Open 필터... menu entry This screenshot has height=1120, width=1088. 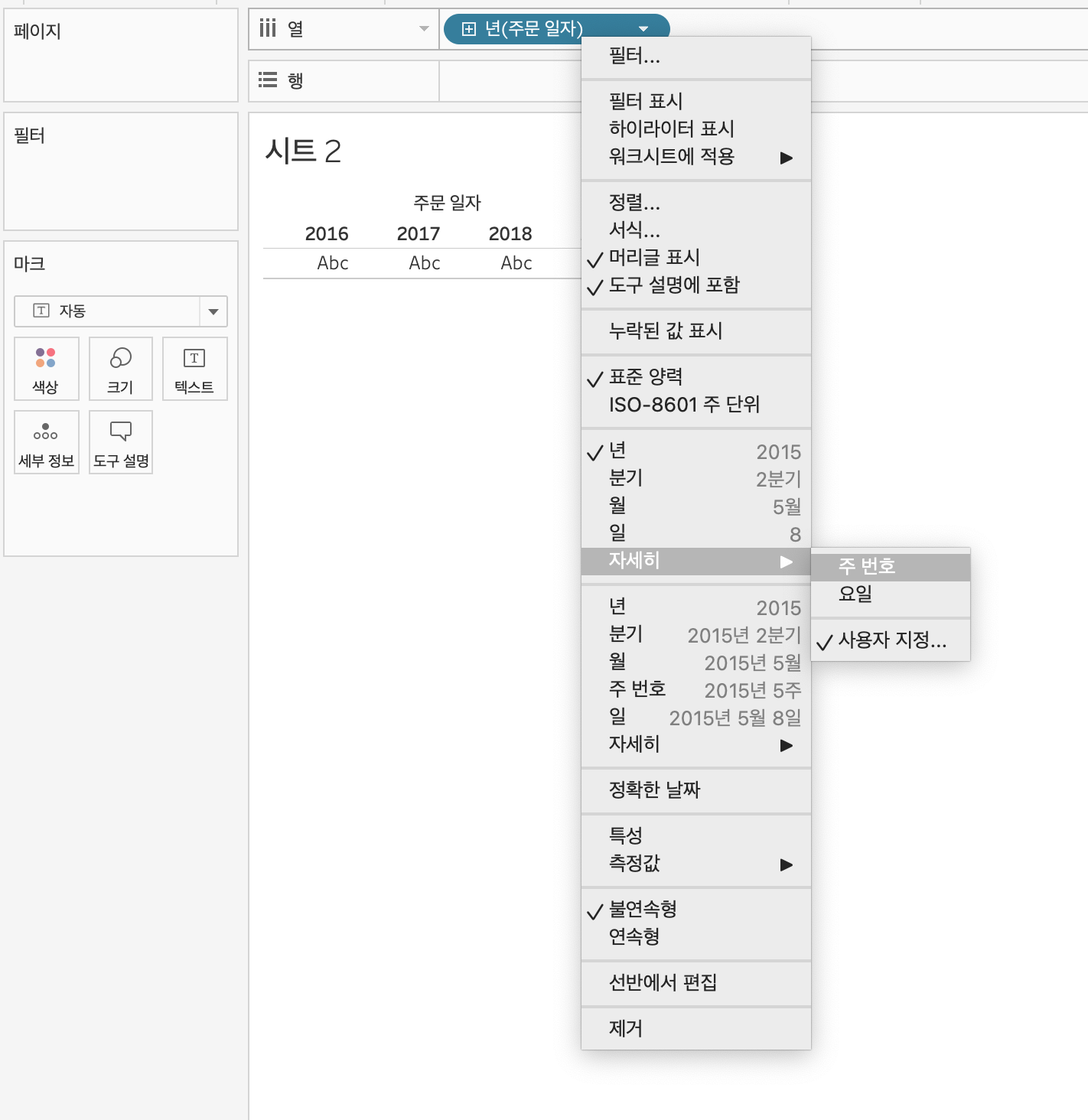[696, 56]
